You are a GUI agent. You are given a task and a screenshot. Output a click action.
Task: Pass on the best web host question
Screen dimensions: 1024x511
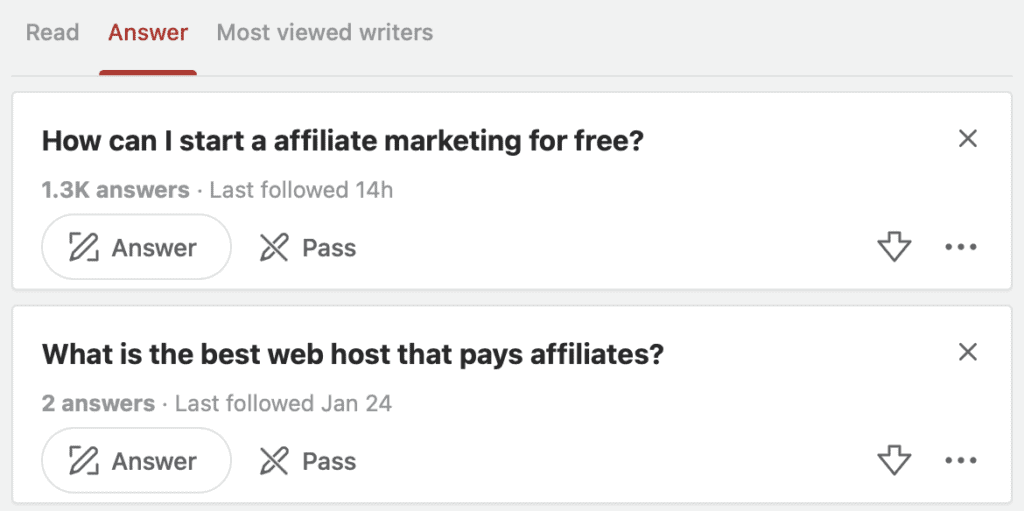pos(308,461)
